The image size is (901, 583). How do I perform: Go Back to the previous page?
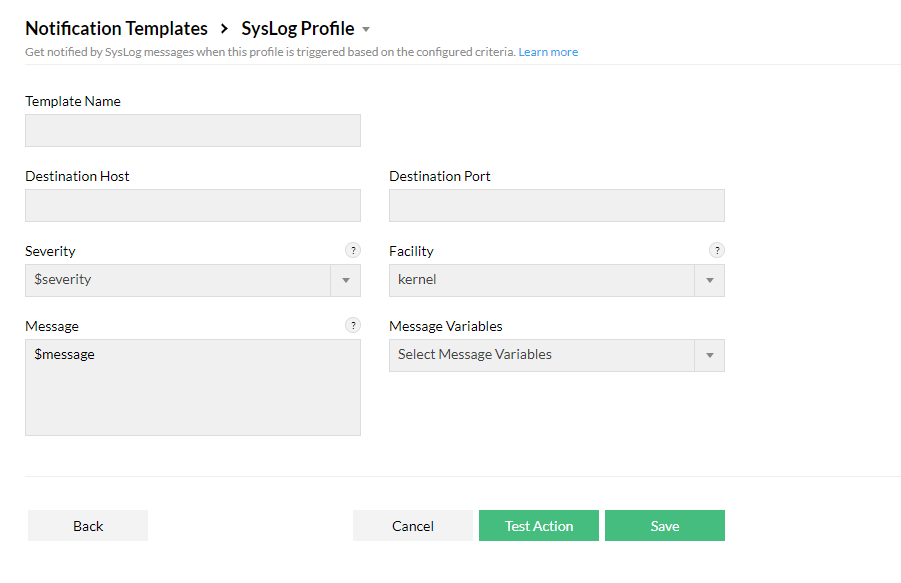[87, 525]
